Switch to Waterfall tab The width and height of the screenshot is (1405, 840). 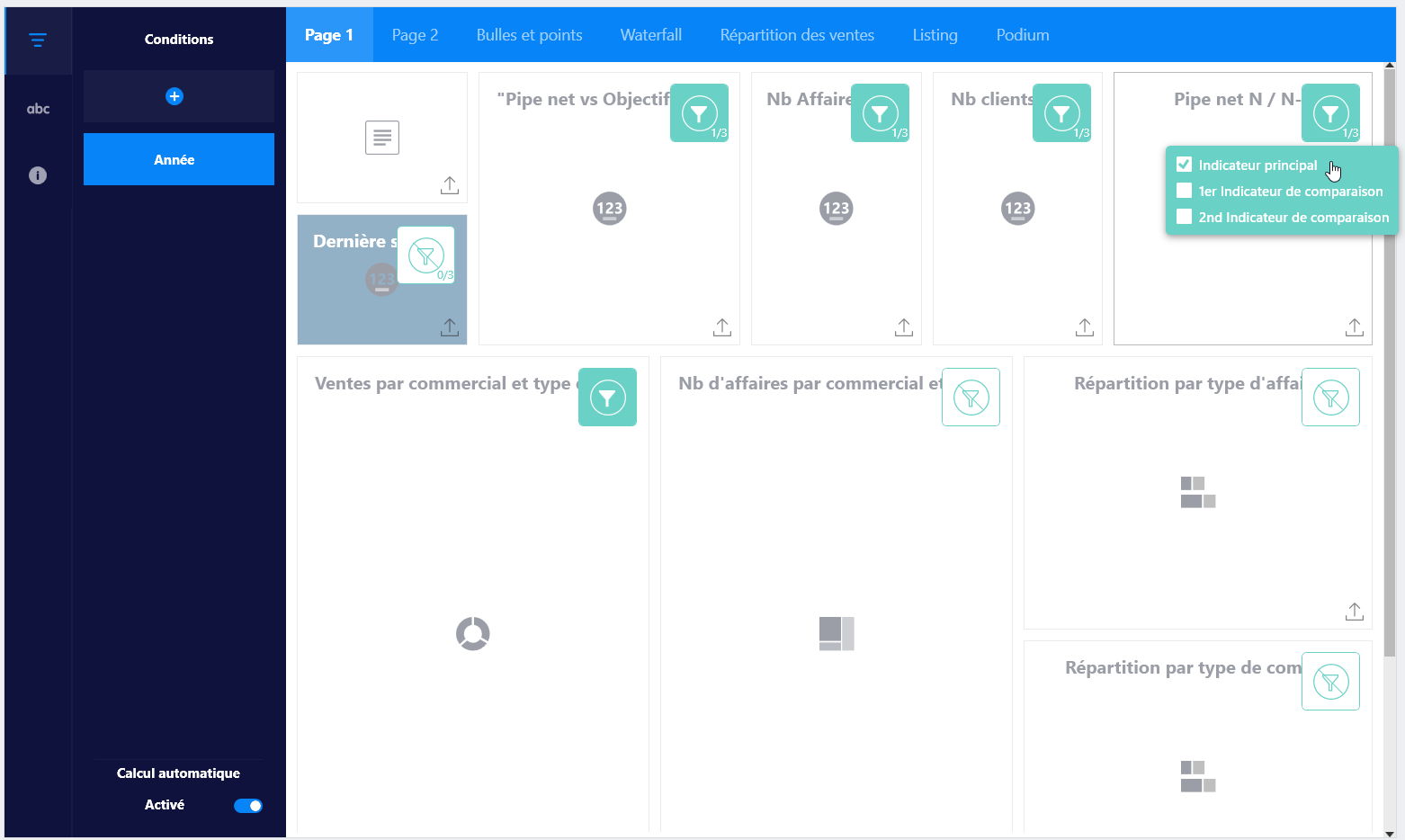(x=651, y=35)
